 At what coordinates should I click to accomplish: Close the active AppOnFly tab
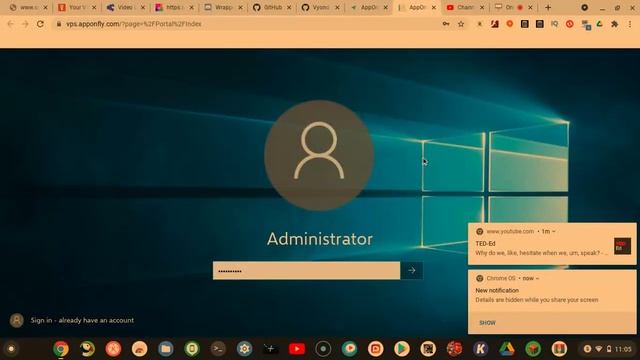tap(433, 7)
